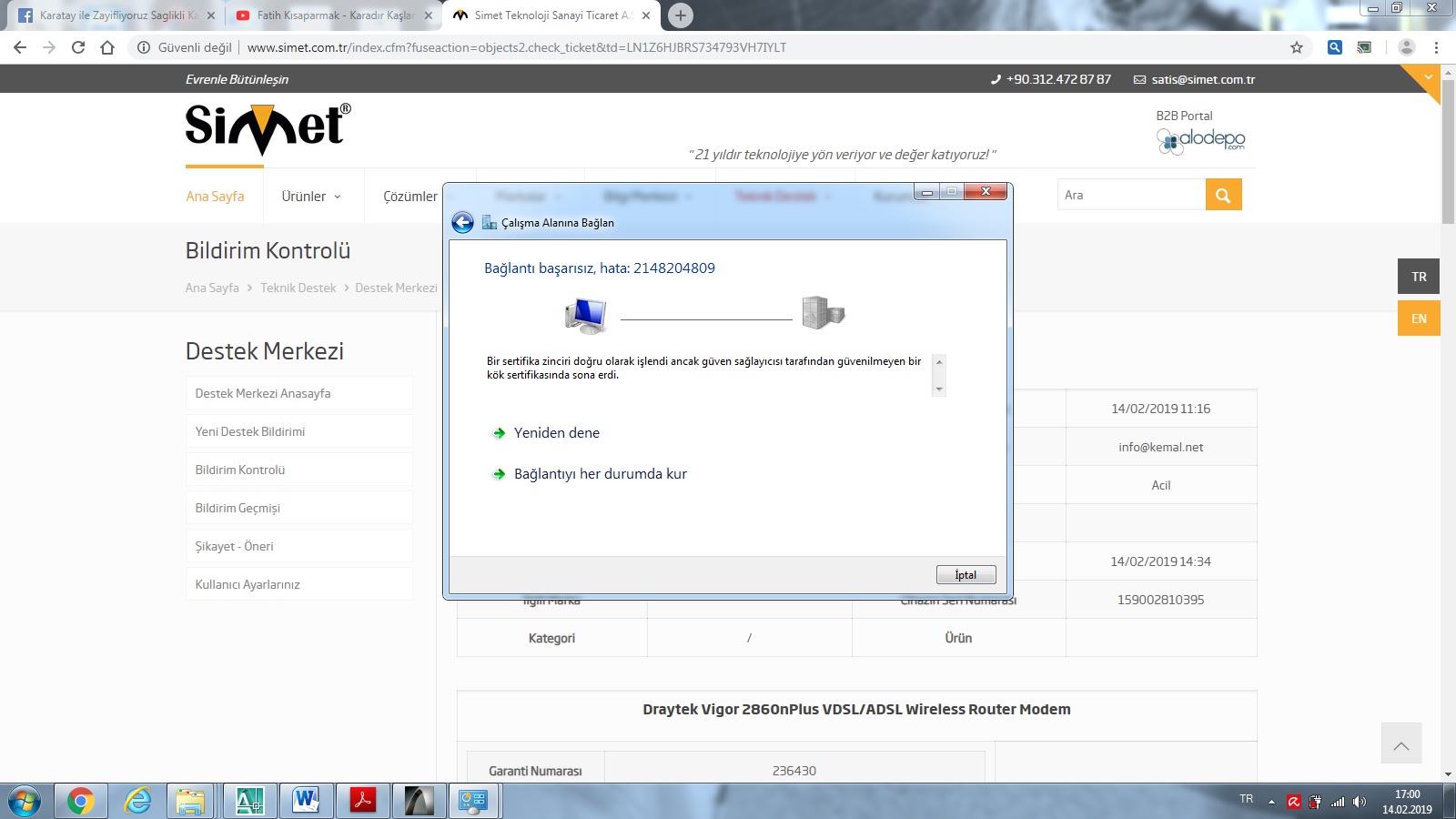
Task: Open Chrome three-dot menu
Action: (1437, 47)
